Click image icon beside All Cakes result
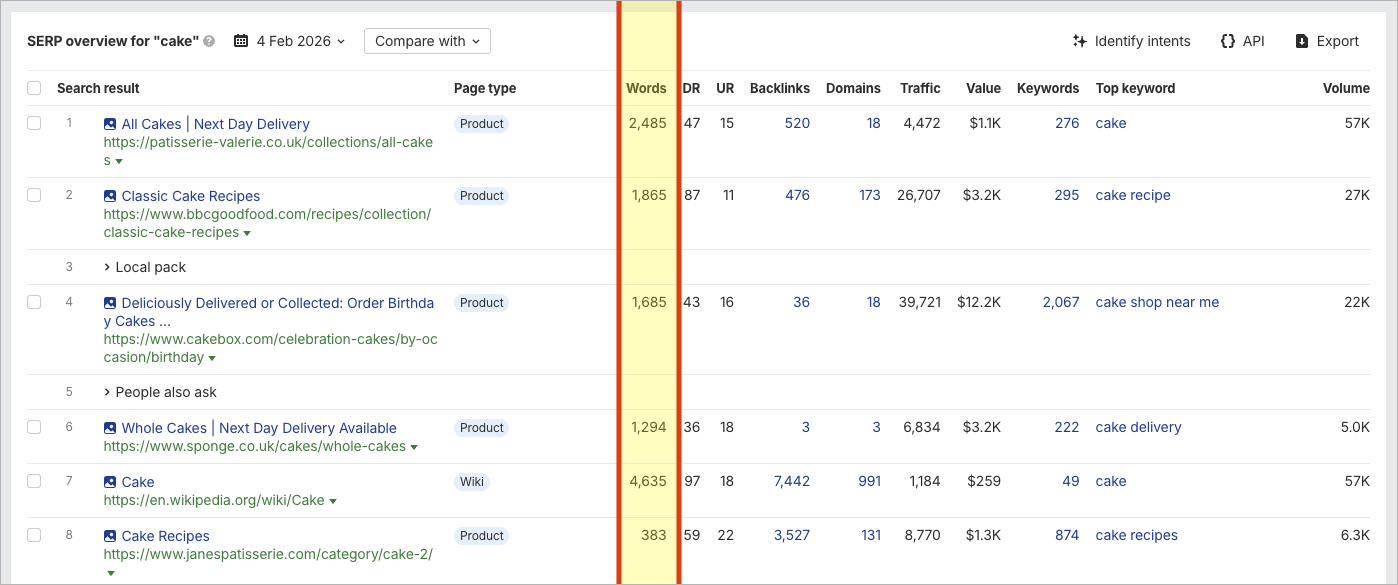The image size is (1398, 585). (x=110, y=124)
